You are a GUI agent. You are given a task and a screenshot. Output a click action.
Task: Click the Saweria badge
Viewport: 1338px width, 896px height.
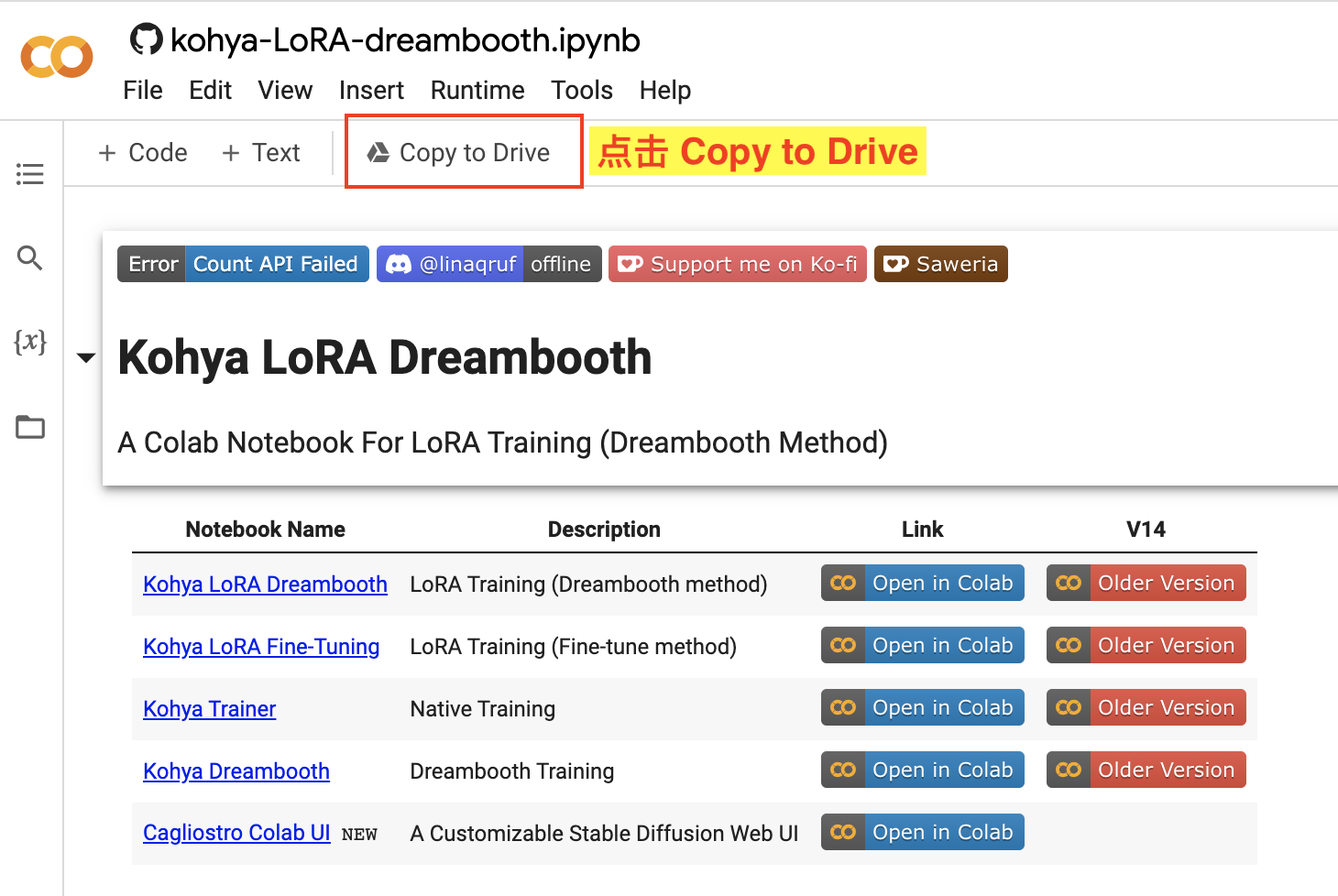click(x=940, y=264)
